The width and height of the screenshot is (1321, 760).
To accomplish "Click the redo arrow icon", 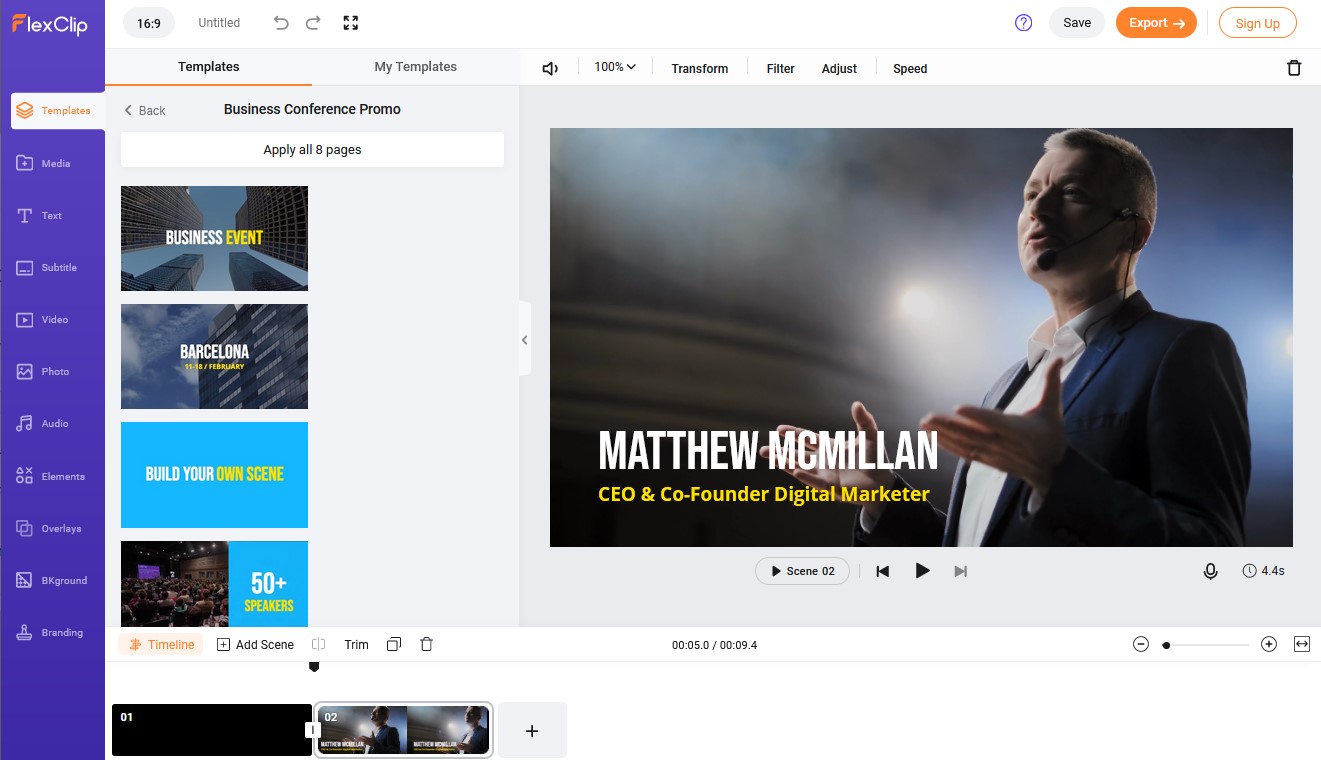I will (313, 23).
